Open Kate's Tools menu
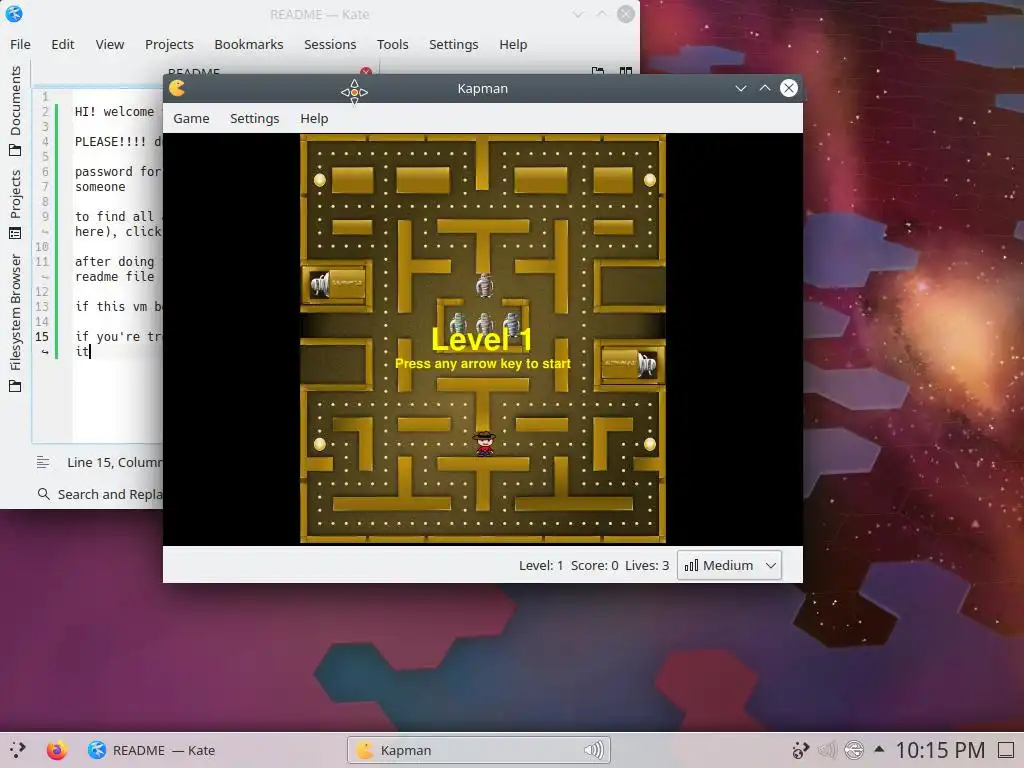Screen dimensions: 1024x768 coord(392,44)
